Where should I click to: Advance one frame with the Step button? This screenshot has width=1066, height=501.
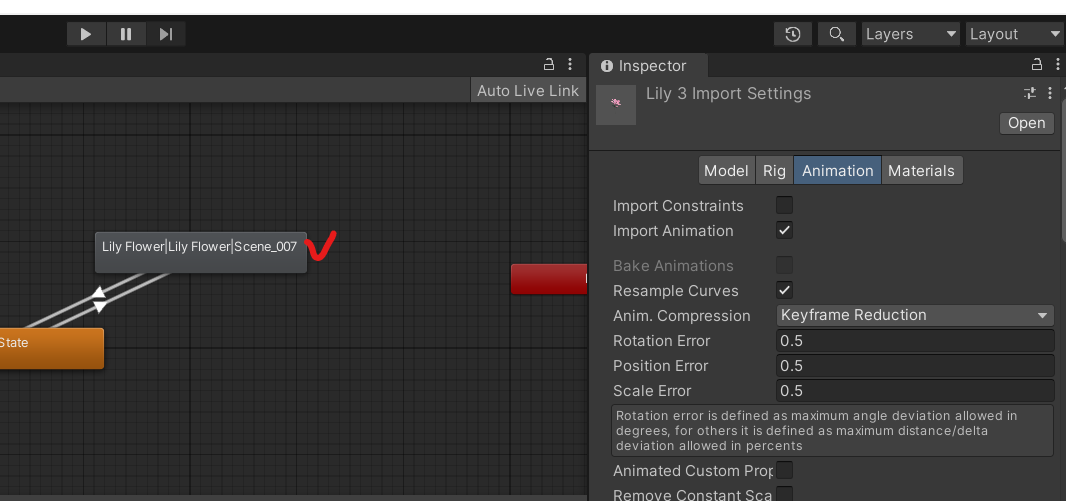coord(166,34)
